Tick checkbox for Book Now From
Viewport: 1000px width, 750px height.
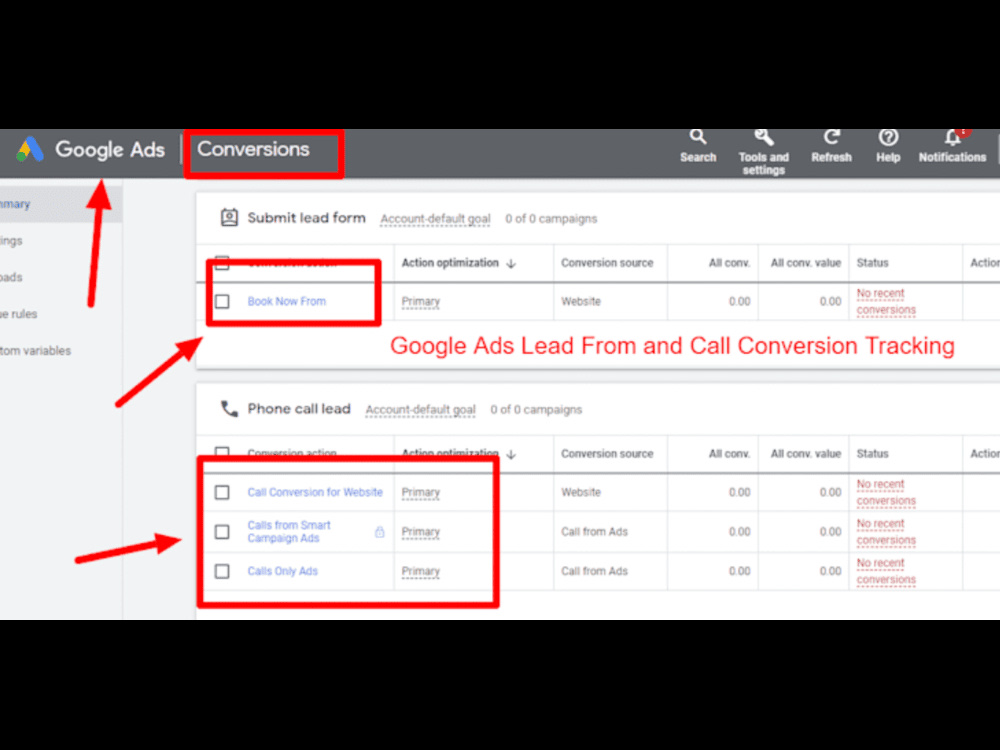222,301
